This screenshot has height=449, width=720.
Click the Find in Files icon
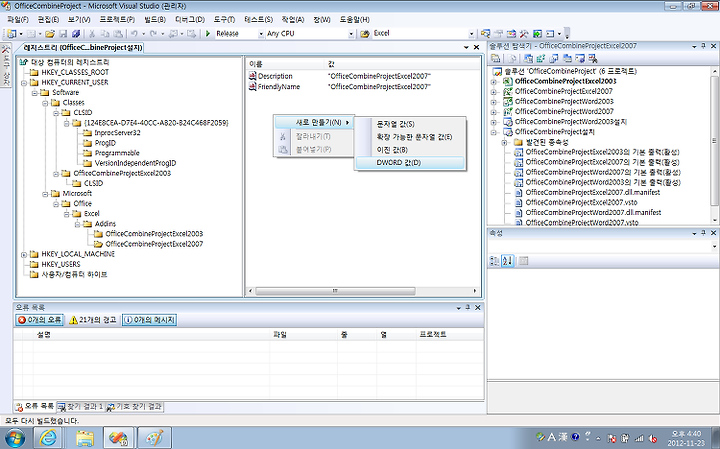point(365,34)
